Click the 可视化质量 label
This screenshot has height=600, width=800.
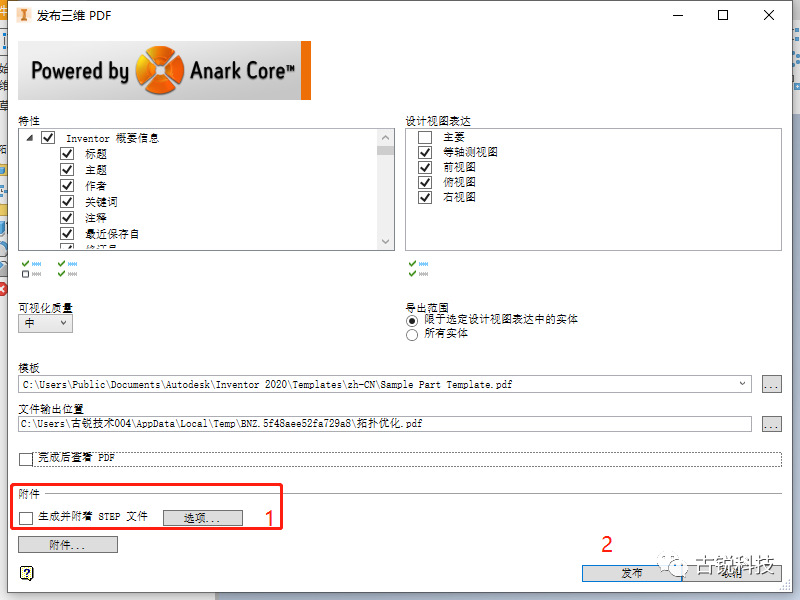45,308
